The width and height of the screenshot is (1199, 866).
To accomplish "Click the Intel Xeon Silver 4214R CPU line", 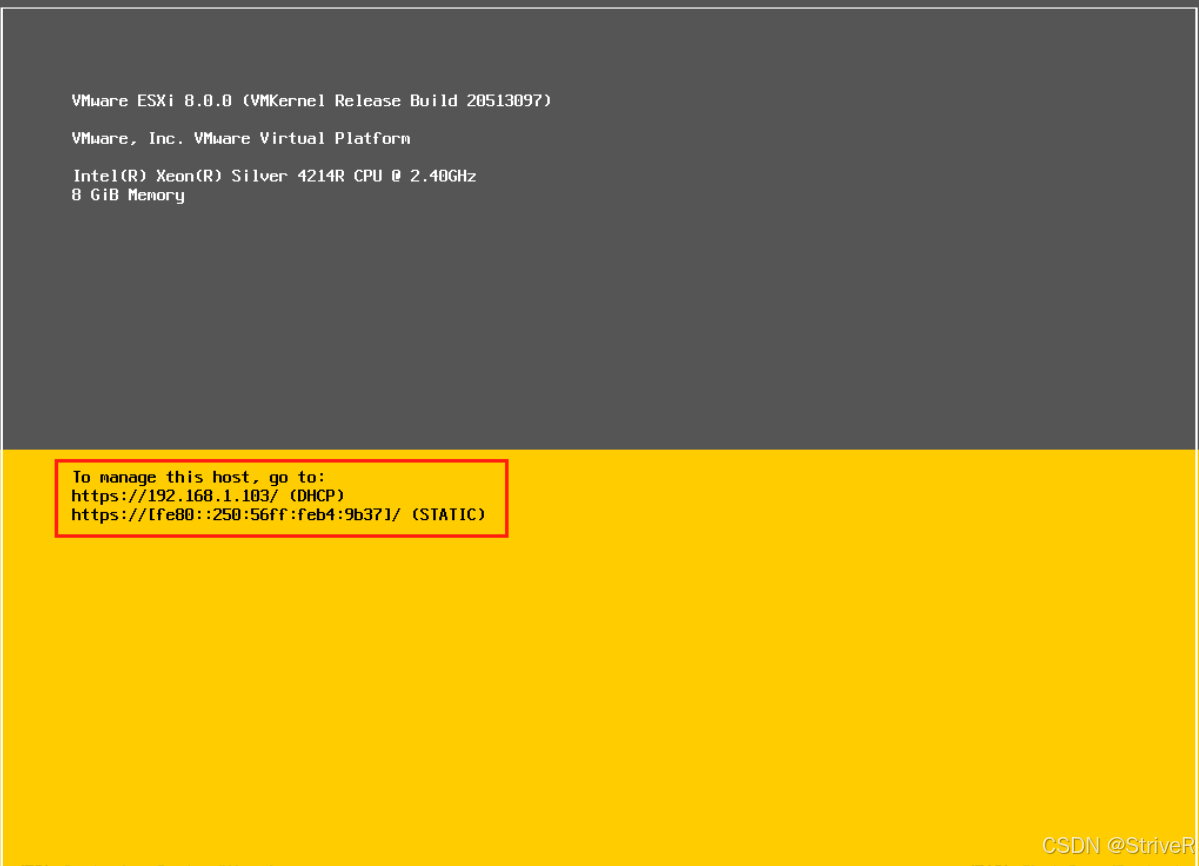I will pos(274,176).
